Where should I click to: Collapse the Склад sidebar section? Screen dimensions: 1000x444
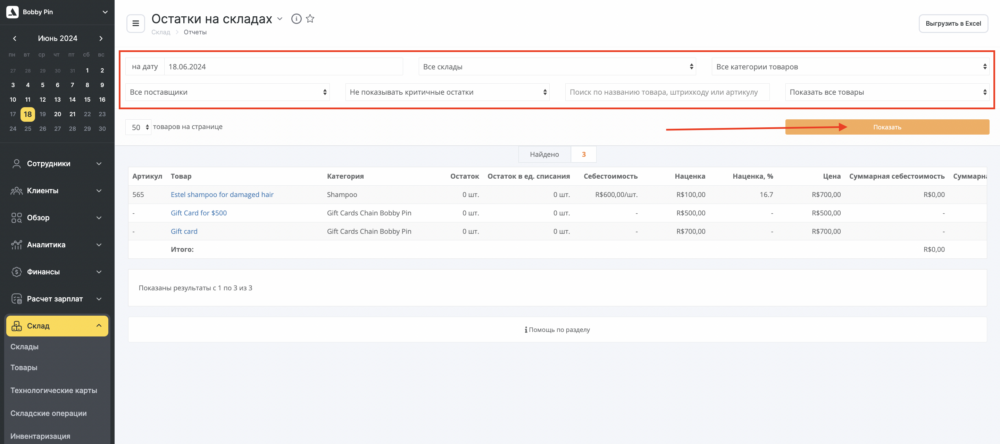99,326
